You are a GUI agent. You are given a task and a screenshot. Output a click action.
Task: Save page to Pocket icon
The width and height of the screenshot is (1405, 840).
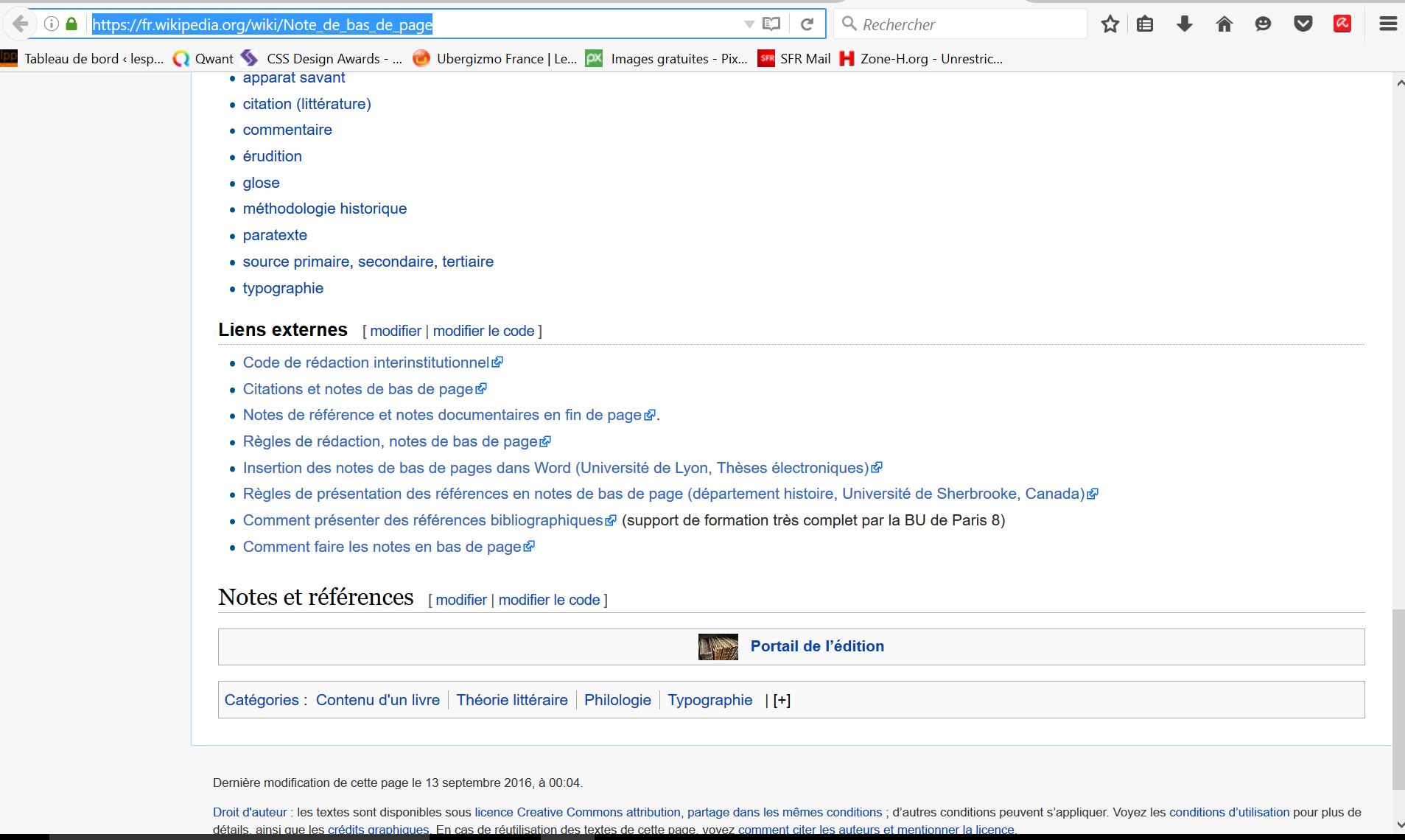tap(1303, 24)
